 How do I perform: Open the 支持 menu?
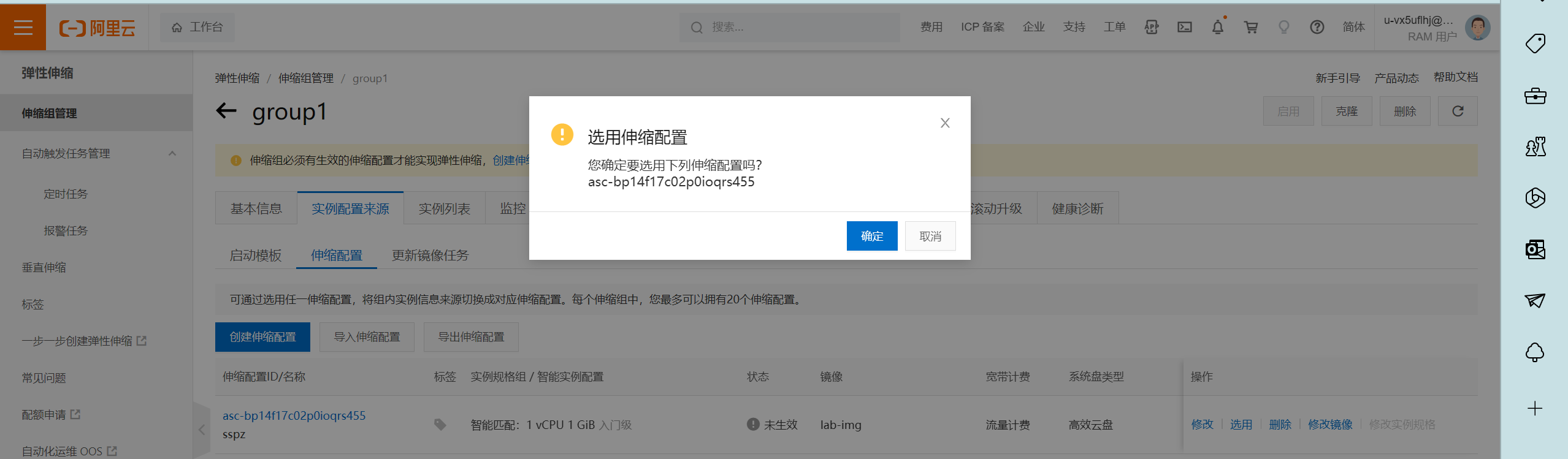[x=1074, y=28]
